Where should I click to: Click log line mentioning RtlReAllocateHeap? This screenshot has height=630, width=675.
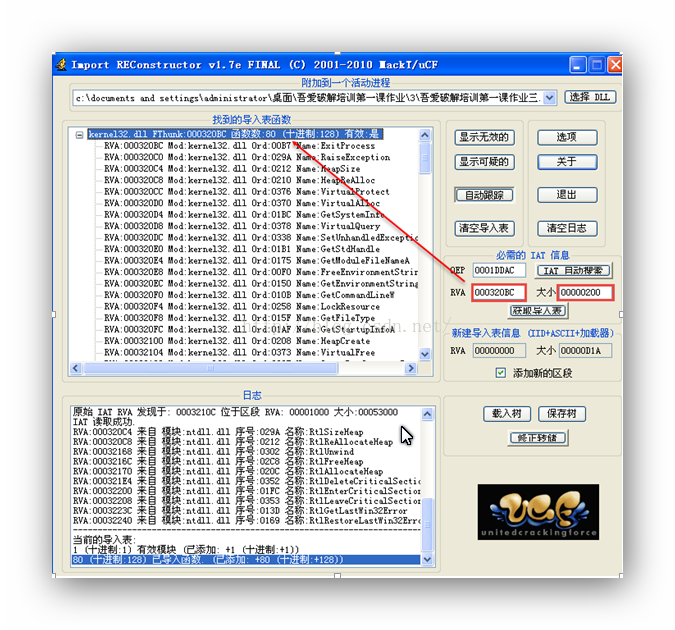pos(233,442)
